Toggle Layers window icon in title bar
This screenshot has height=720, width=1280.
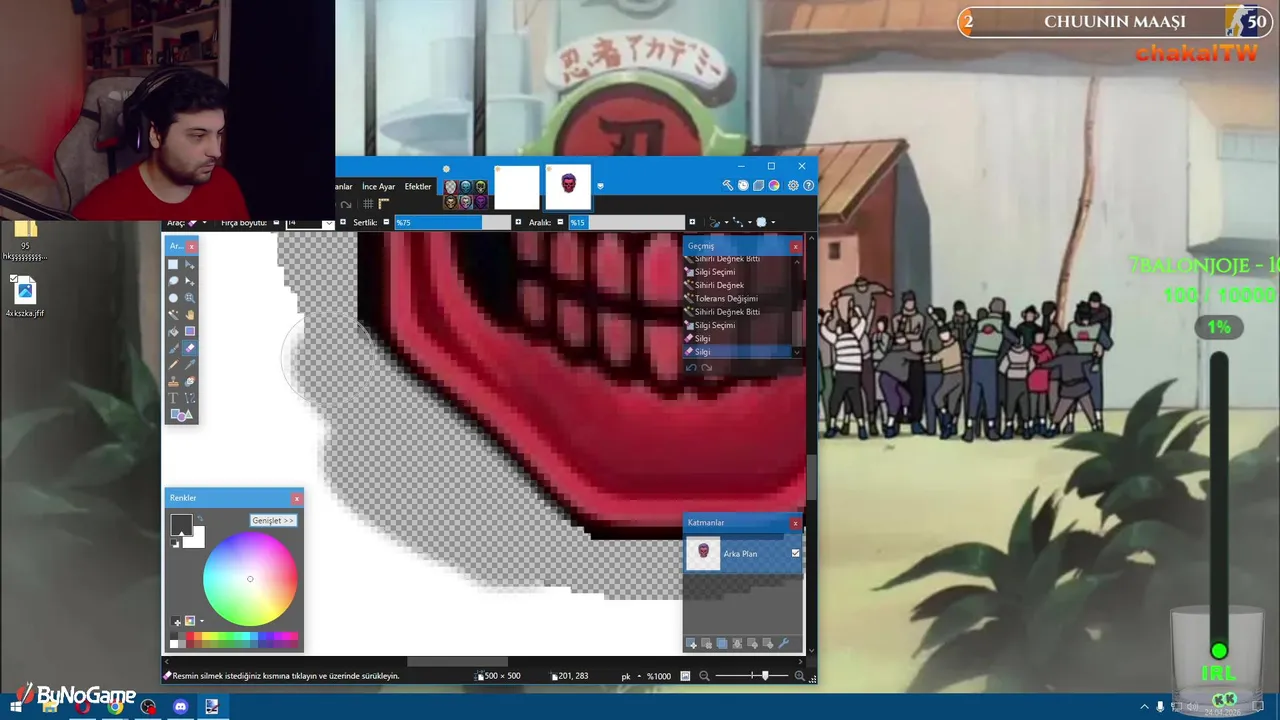(759, 186)
